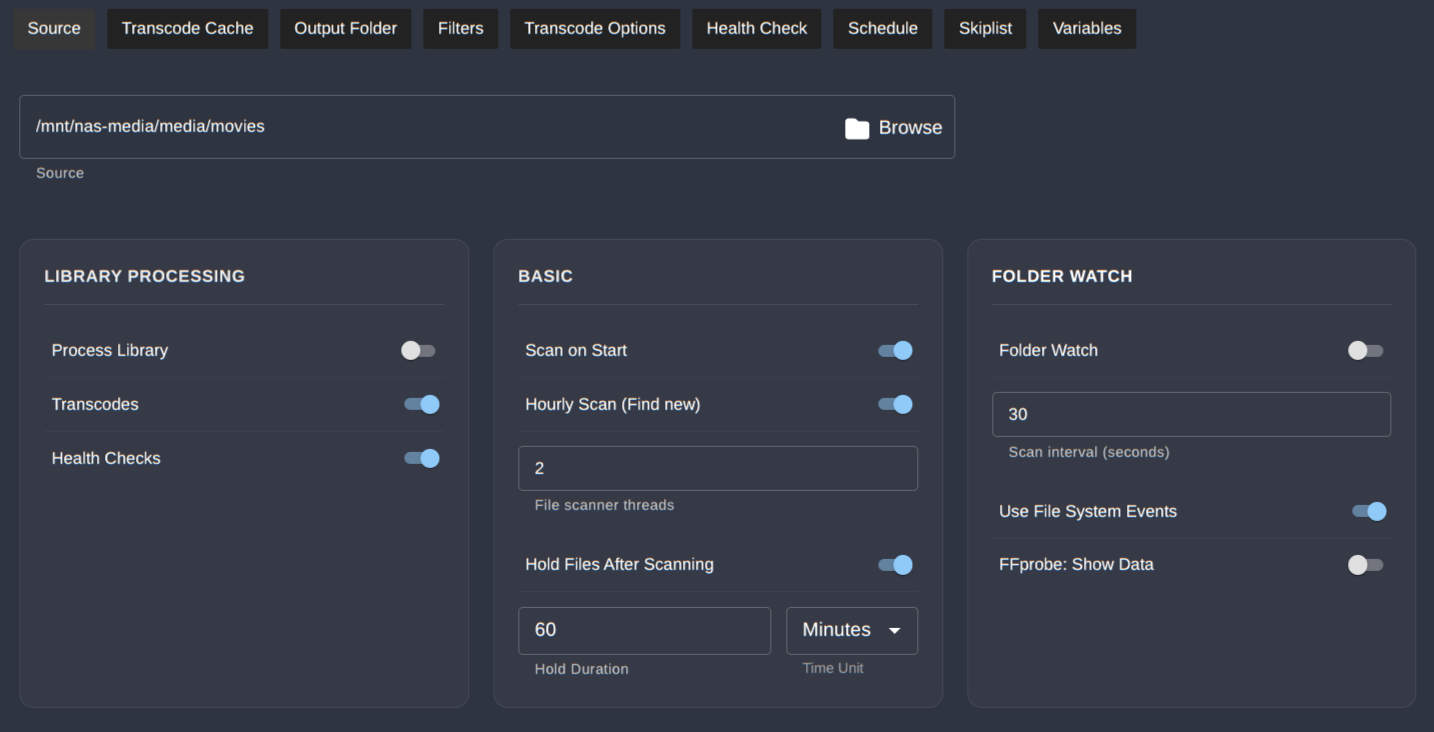Toggle Scan on Start off
Image resolution: width=1434 pixels, height=732 pixels.
click(895, 350)
